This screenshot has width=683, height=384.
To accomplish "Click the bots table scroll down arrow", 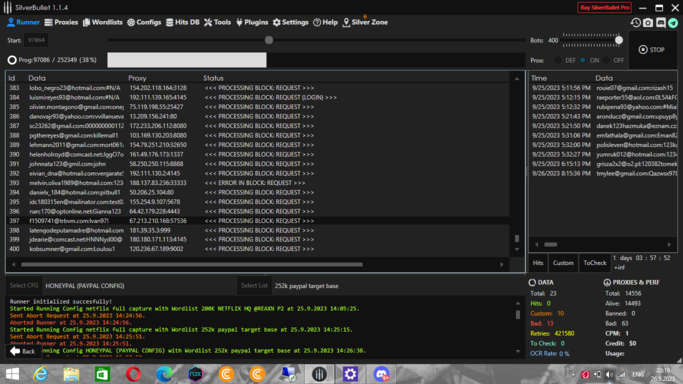I will tap(517, 249).
